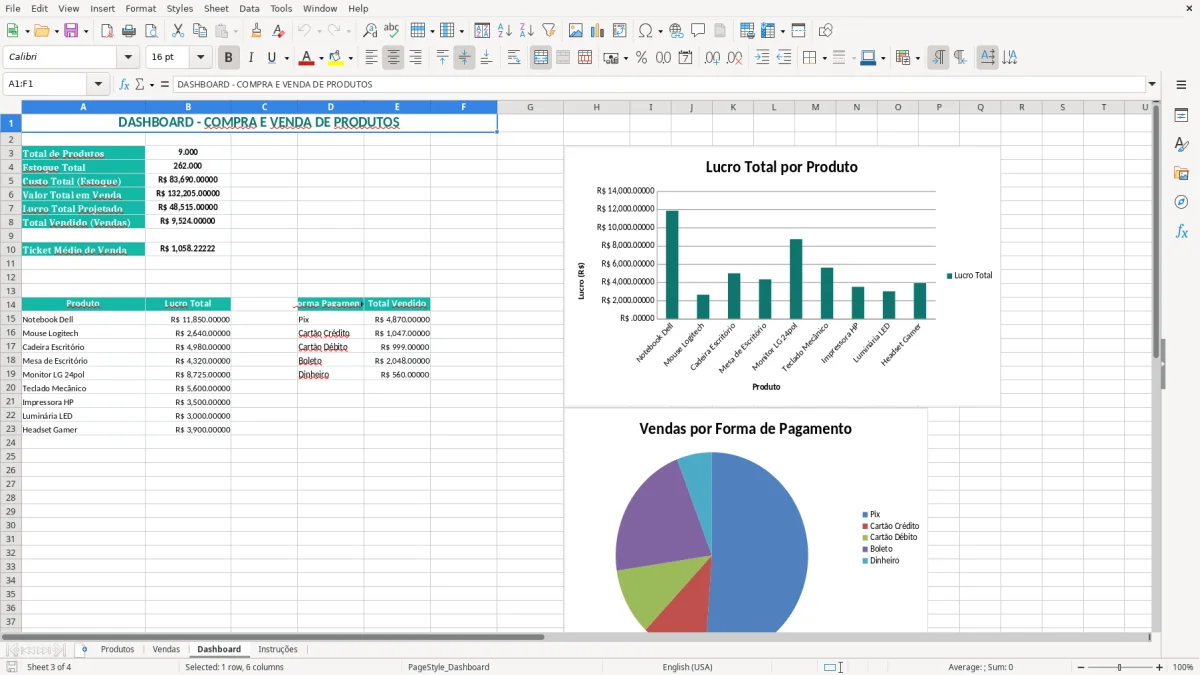Click the zoom slider handle

pos(1120,667)
